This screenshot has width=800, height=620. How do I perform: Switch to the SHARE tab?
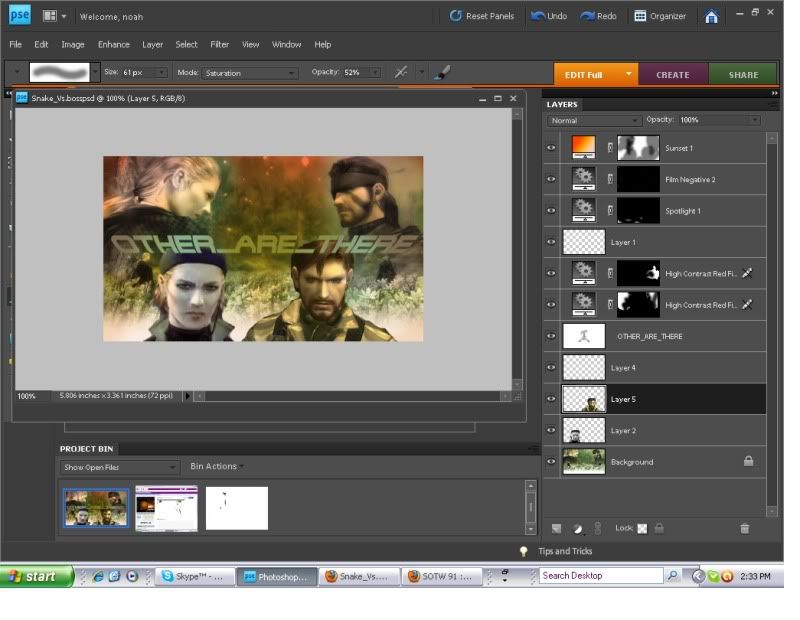click(x=743, y=75)
